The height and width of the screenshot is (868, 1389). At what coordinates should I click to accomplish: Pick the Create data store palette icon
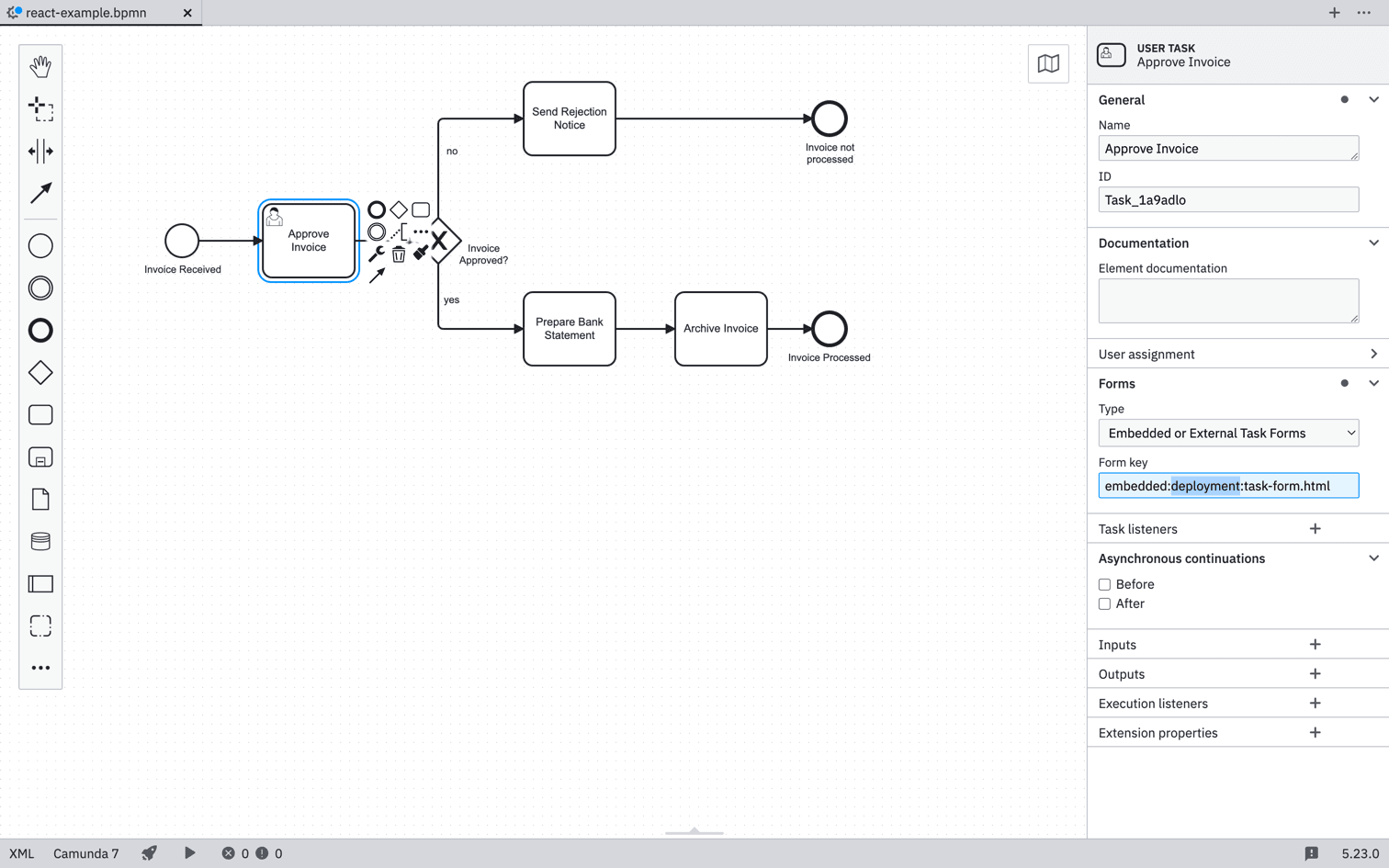pos(40,541)
